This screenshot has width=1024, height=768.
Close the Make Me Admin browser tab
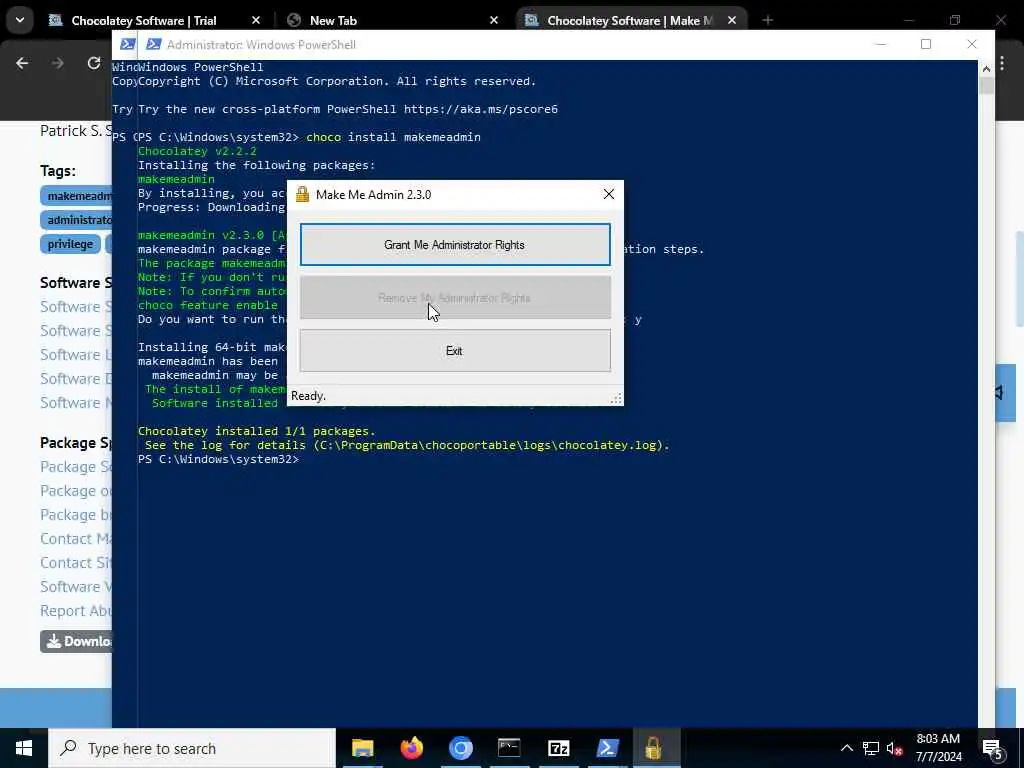click(732, 21)
